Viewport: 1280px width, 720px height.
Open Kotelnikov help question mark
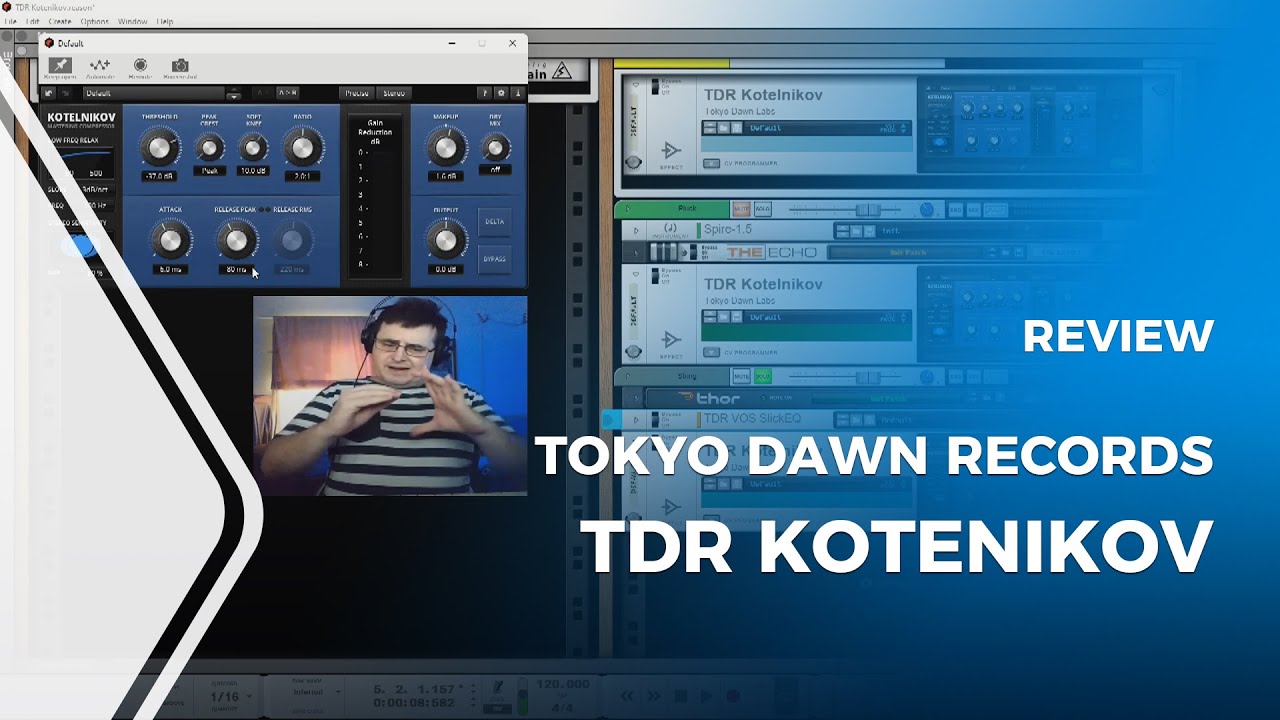click(x=486, y=93)
